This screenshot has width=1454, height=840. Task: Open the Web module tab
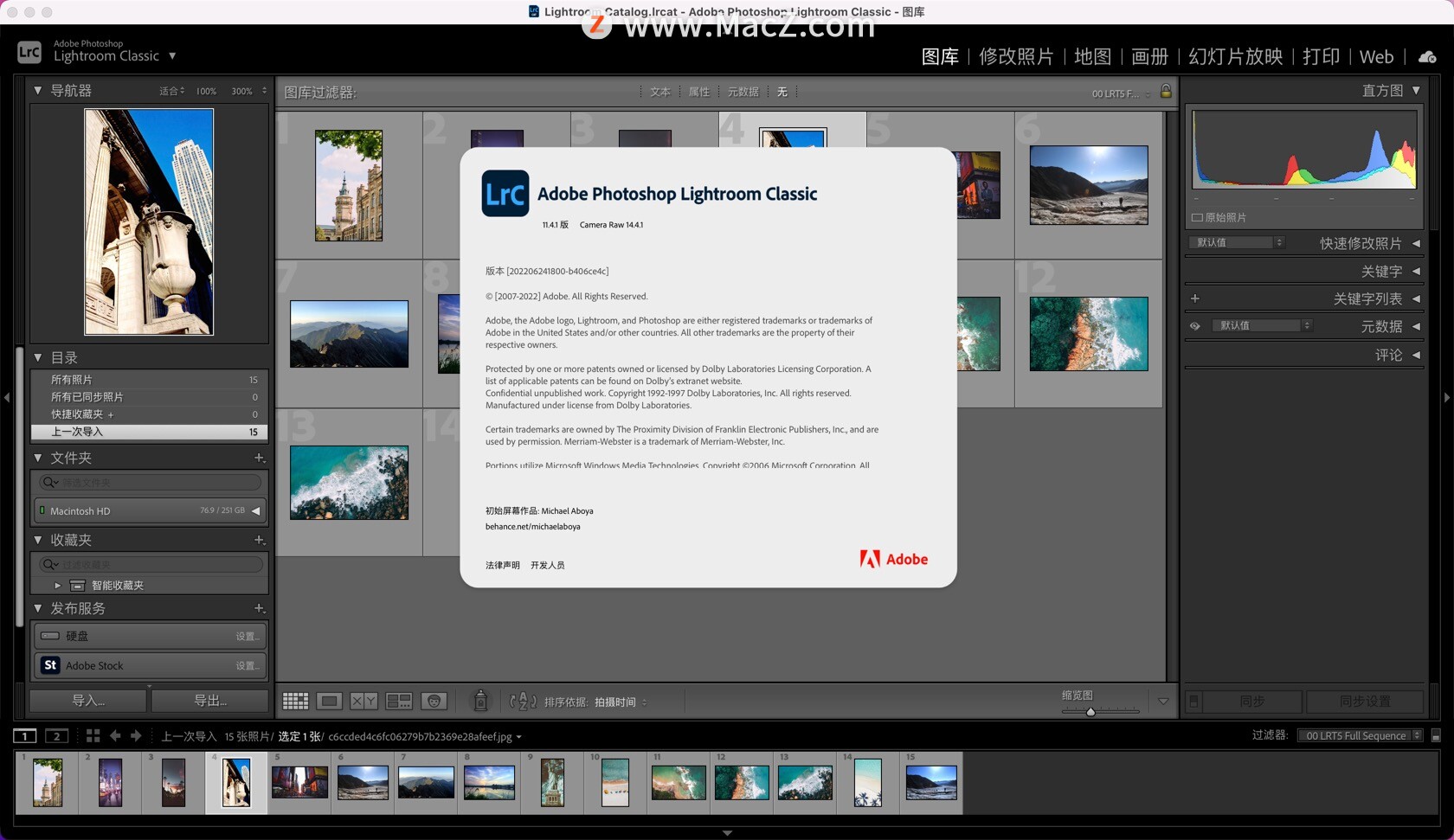tap(1376, 57)
